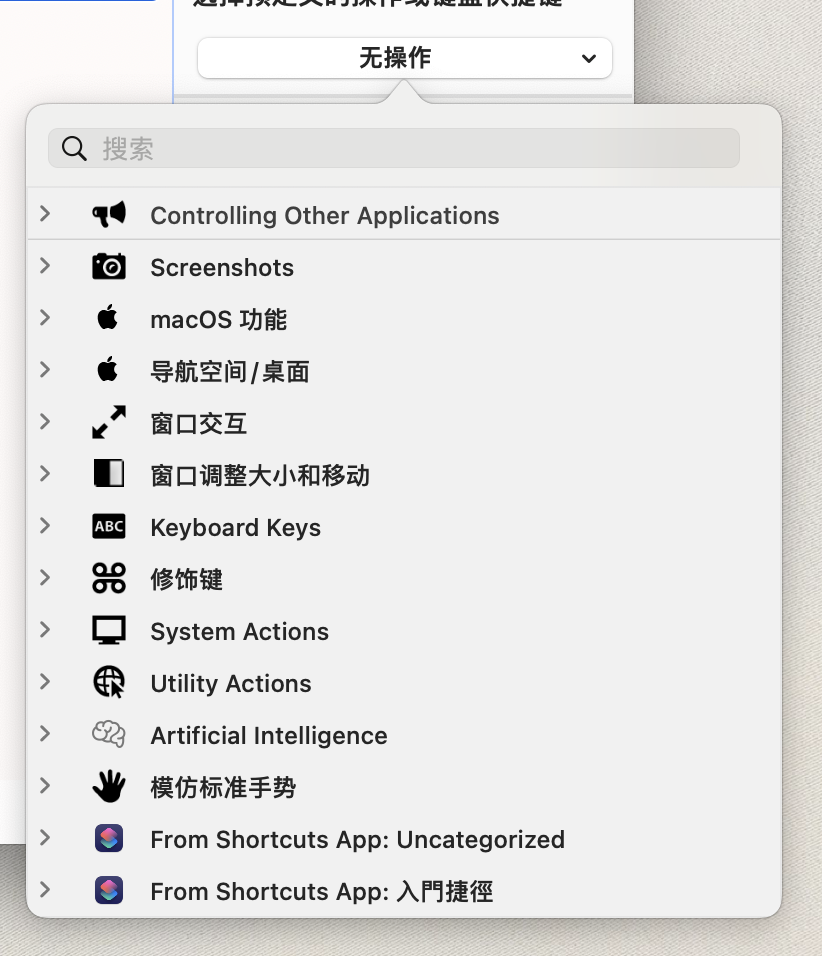Click the globe cursor icon for Utility Actions
Screen dimensions: 822x956
[109, 682]
